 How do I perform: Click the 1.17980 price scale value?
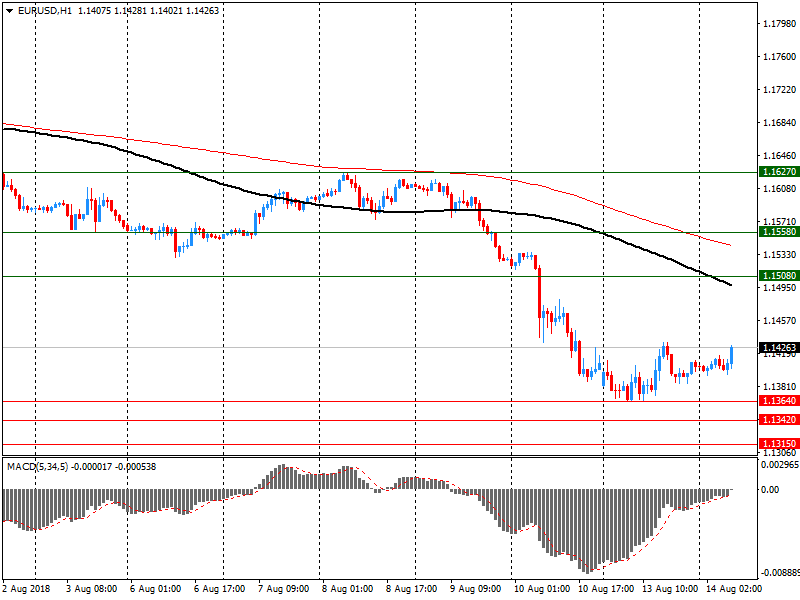[x=780, y=23]
